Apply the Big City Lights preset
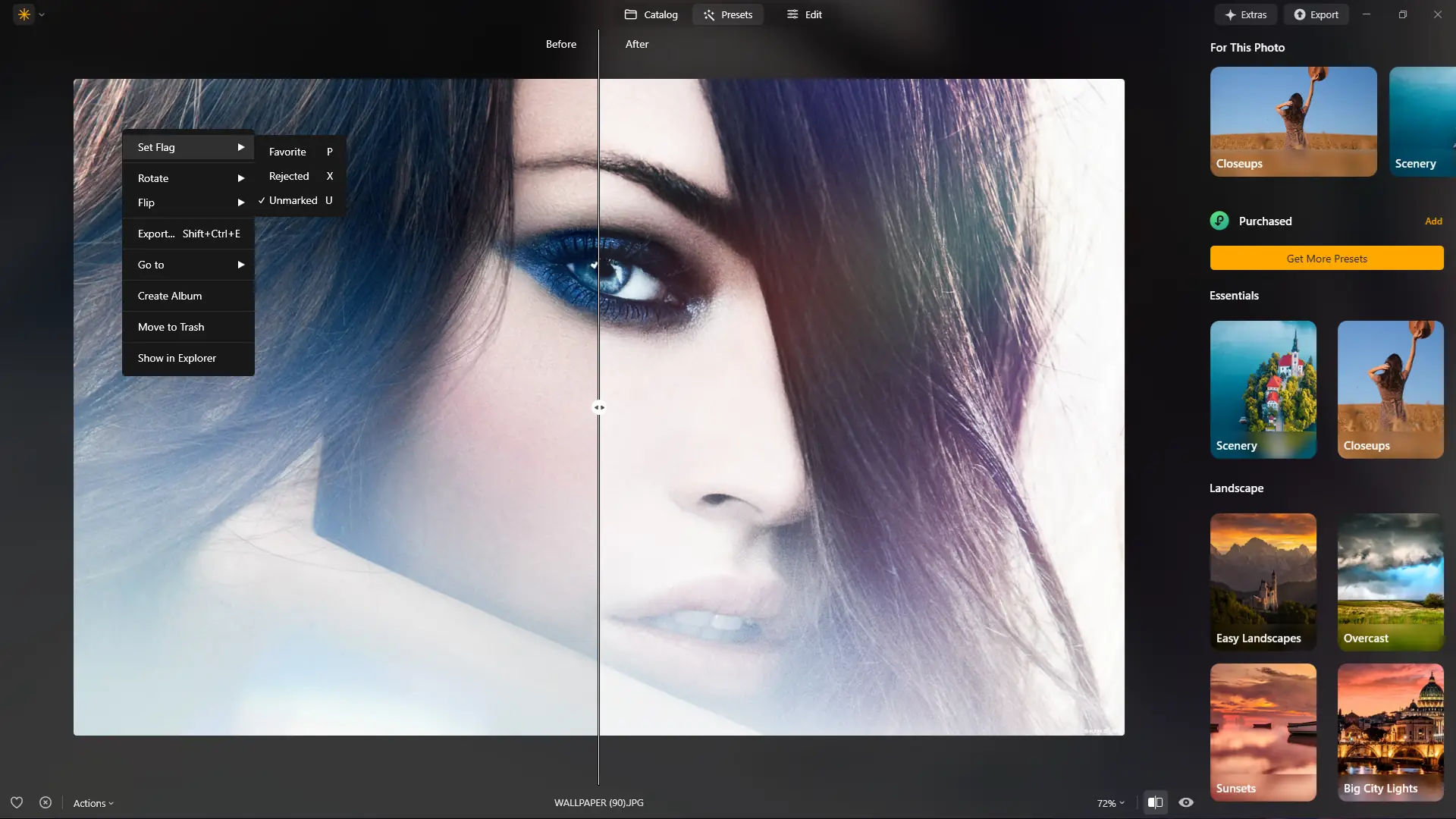1456x819 pixels. (1391, 732)
